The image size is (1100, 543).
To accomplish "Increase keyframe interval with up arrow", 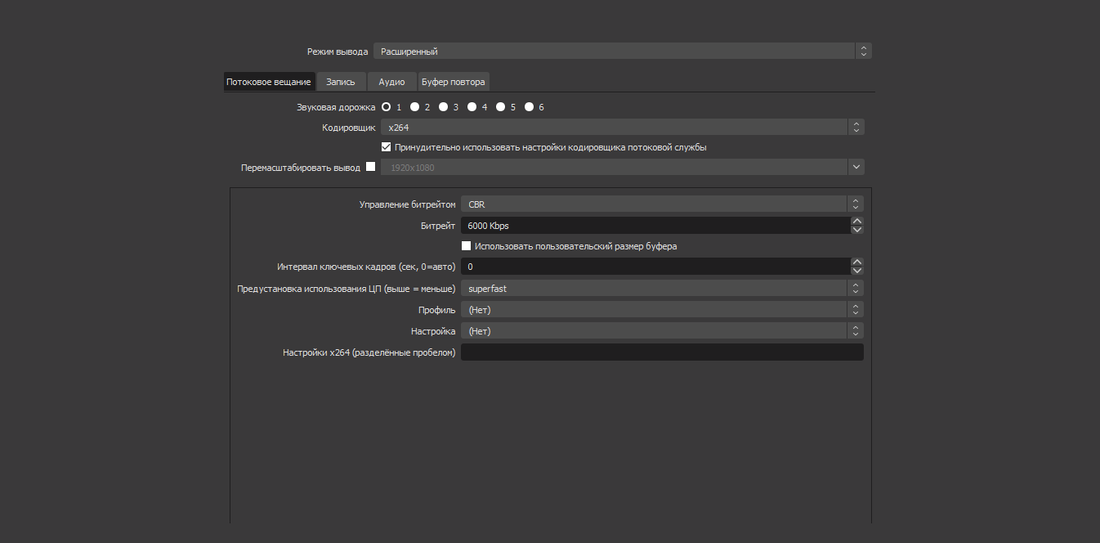I will click(857, 262).
